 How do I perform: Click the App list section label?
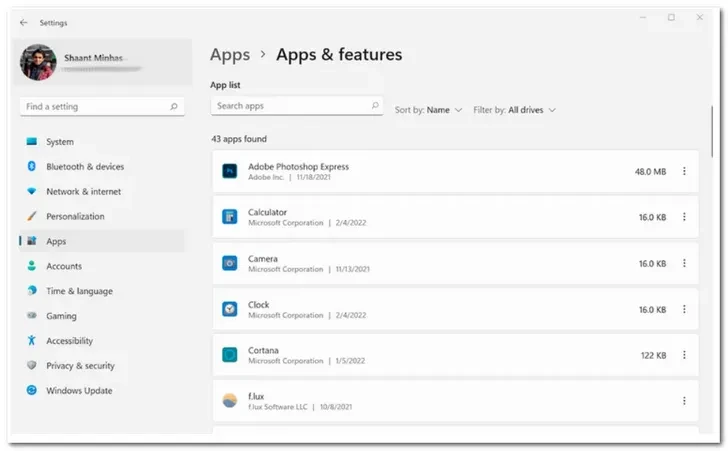225,85
